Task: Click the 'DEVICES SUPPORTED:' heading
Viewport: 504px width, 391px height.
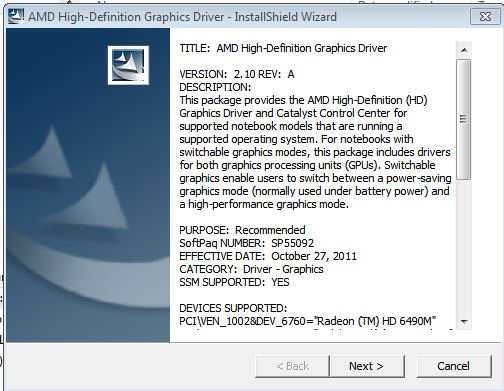Action: (233, 308)
